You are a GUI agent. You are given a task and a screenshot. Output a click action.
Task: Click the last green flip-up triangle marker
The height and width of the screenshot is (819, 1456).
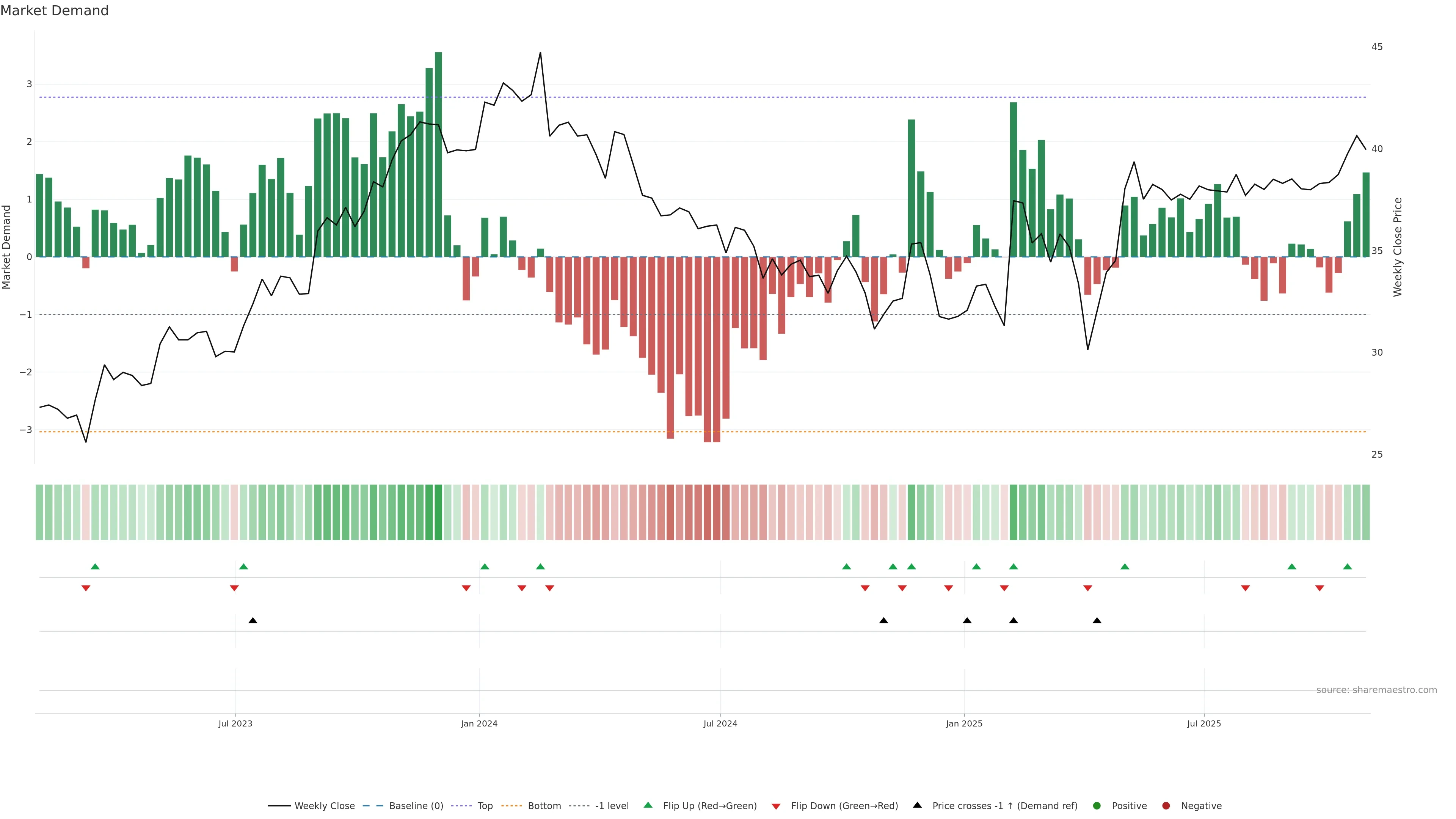[x=1348, y=566]
